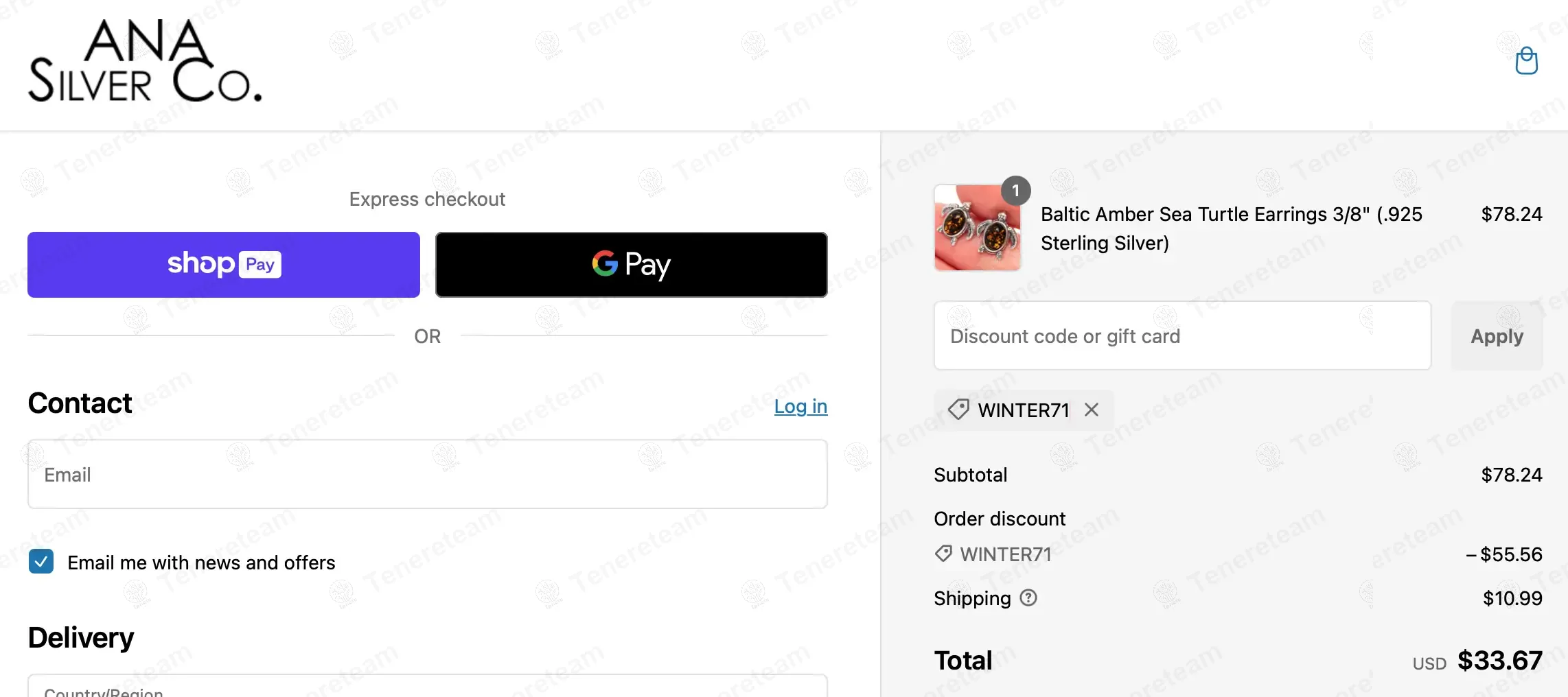The height and width of the screenshot is (697, 1568).
Task: Click the turtle earrings product thumbnail
Action: (977, 228)
